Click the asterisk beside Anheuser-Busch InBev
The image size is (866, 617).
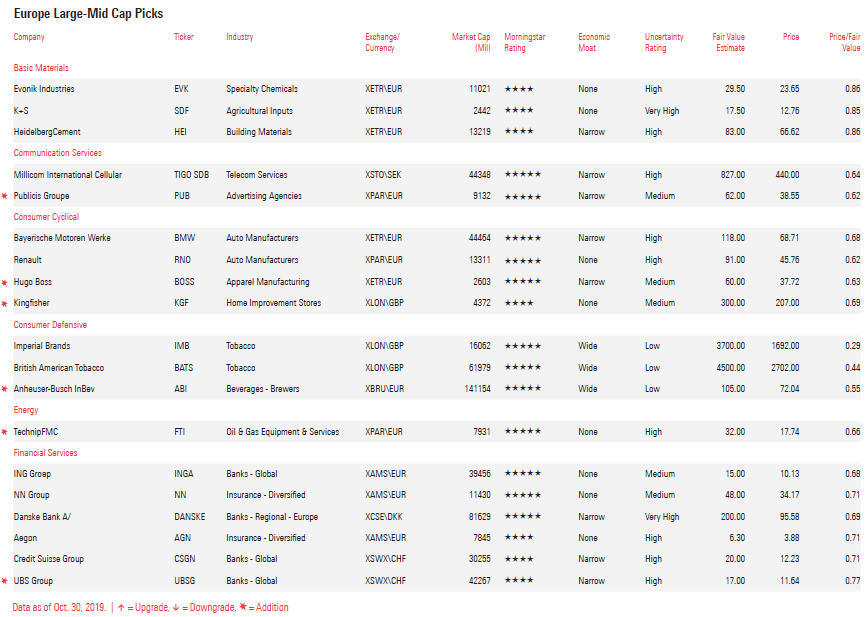pyautogui.click(x=5, y=390)
